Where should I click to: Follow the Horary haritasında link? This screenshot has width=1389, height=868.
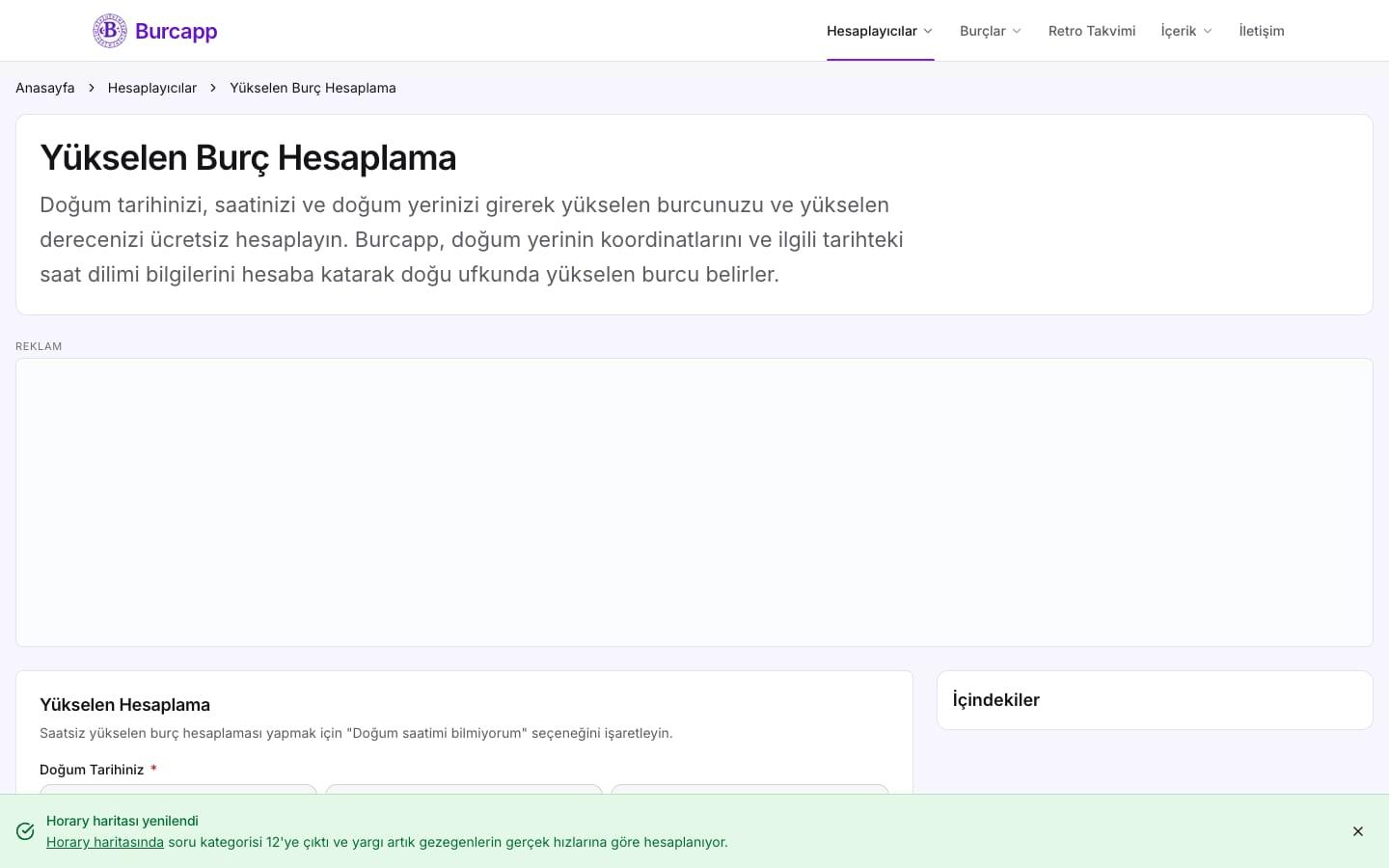[x=105, y=842]
